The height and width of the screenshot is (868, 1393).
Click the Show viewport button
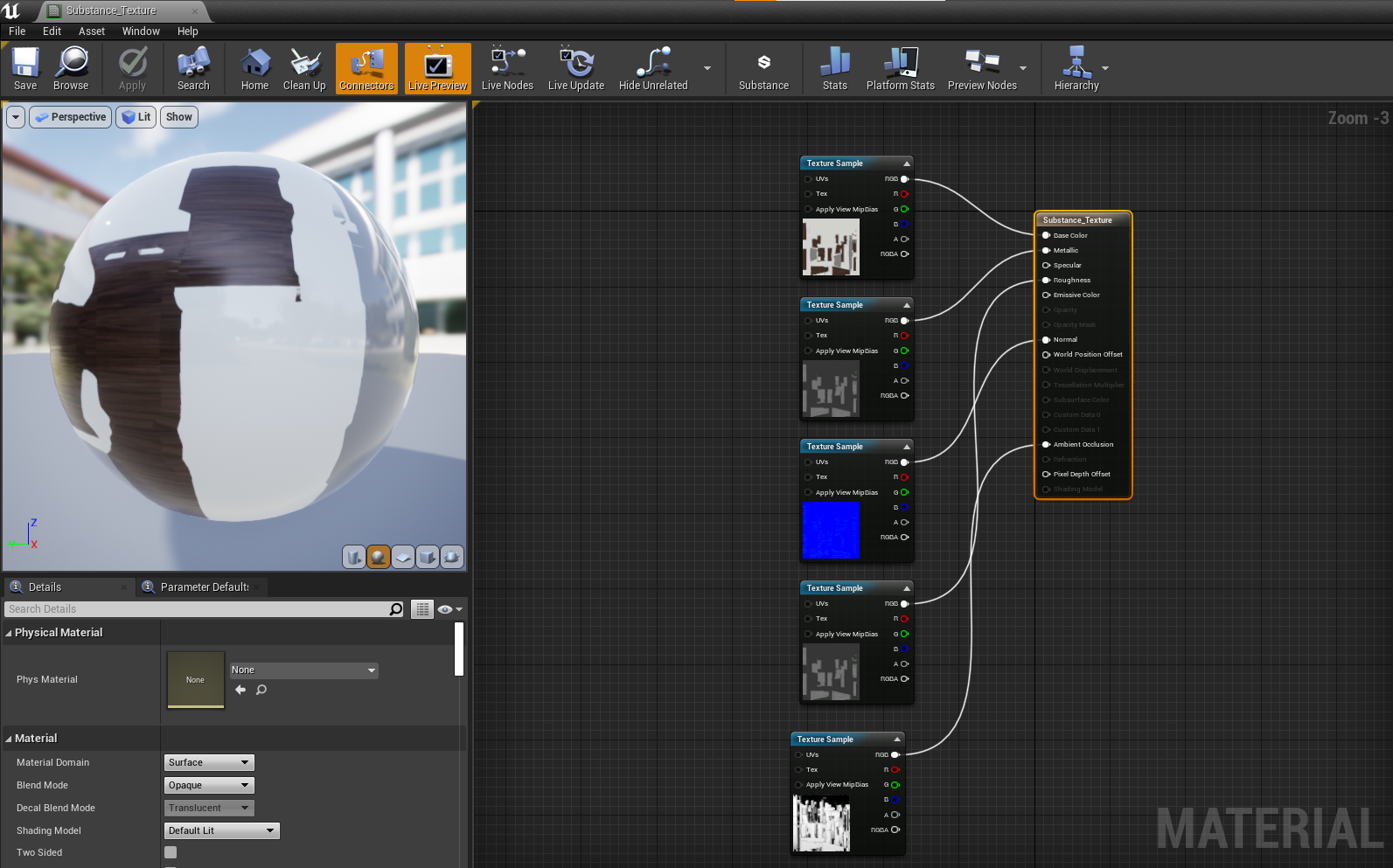click(179, 117)
